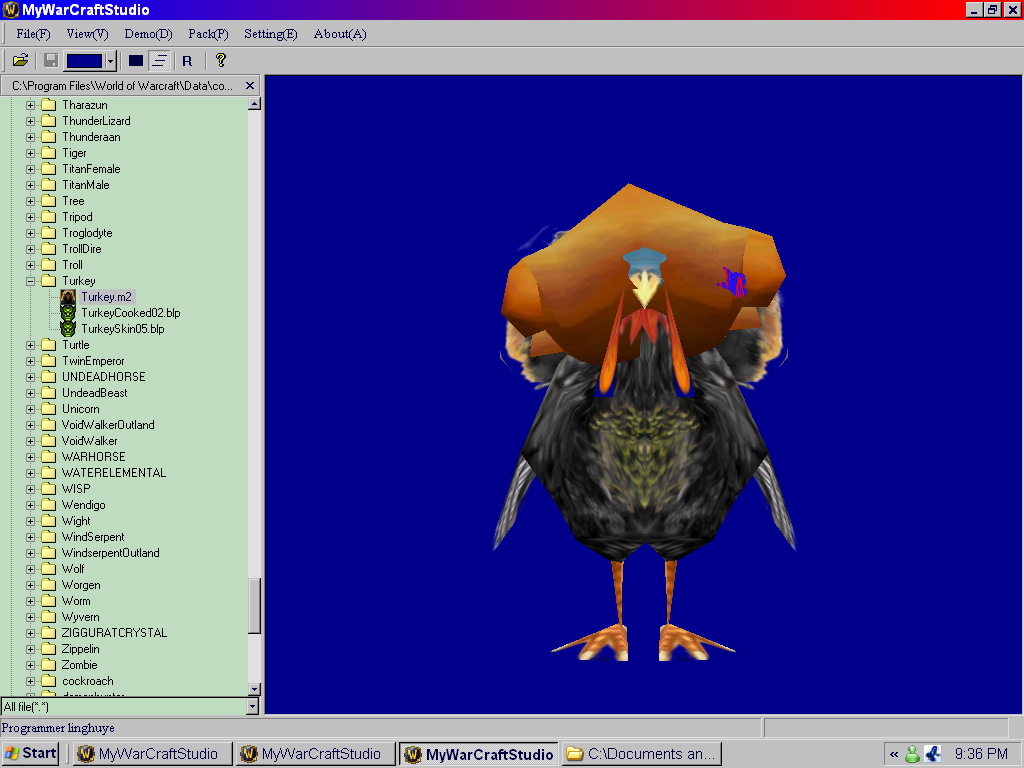Click the VoidWalker folder icon
The width and height of the screenshot is (1024, 768).
click(48, 441)
